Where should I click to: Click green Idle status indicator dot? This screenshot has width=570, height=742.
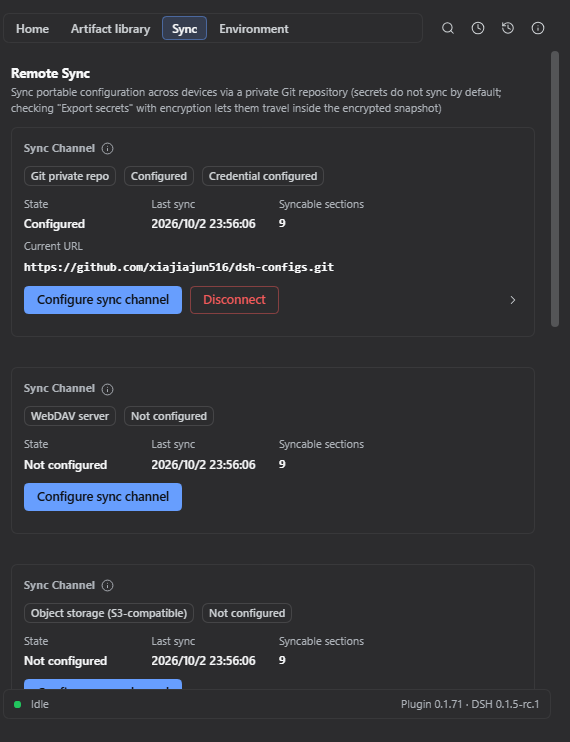click(18, 705)
